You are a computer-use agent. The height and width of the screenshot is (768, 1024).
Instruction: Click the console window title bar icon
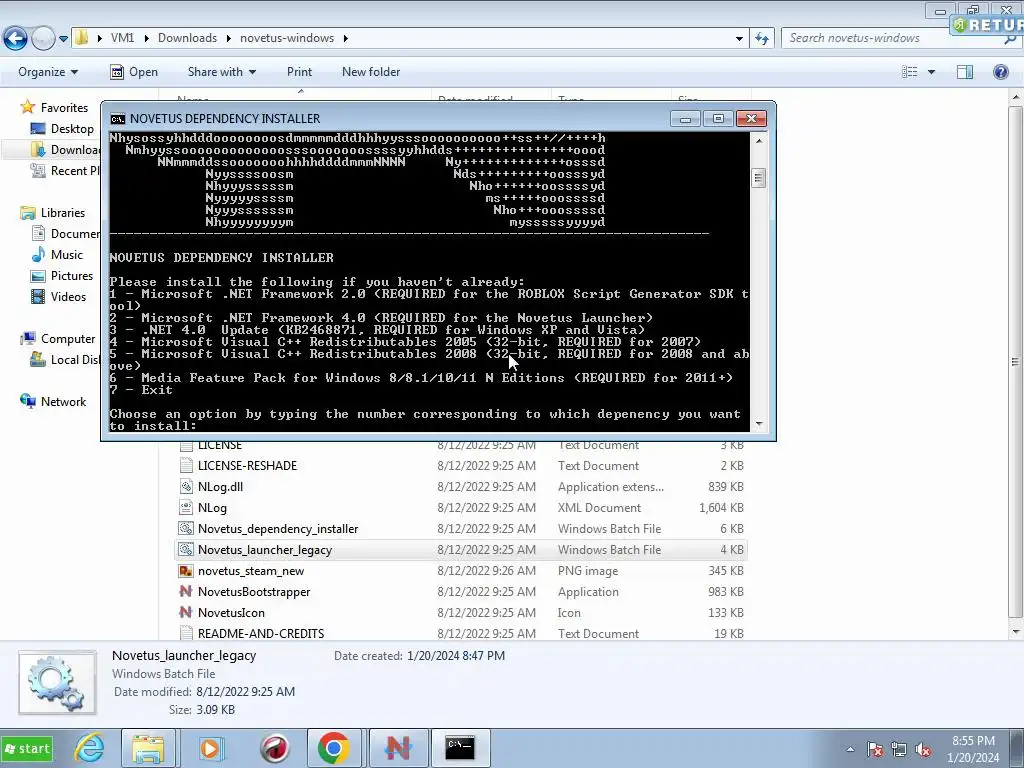(118, 119)
